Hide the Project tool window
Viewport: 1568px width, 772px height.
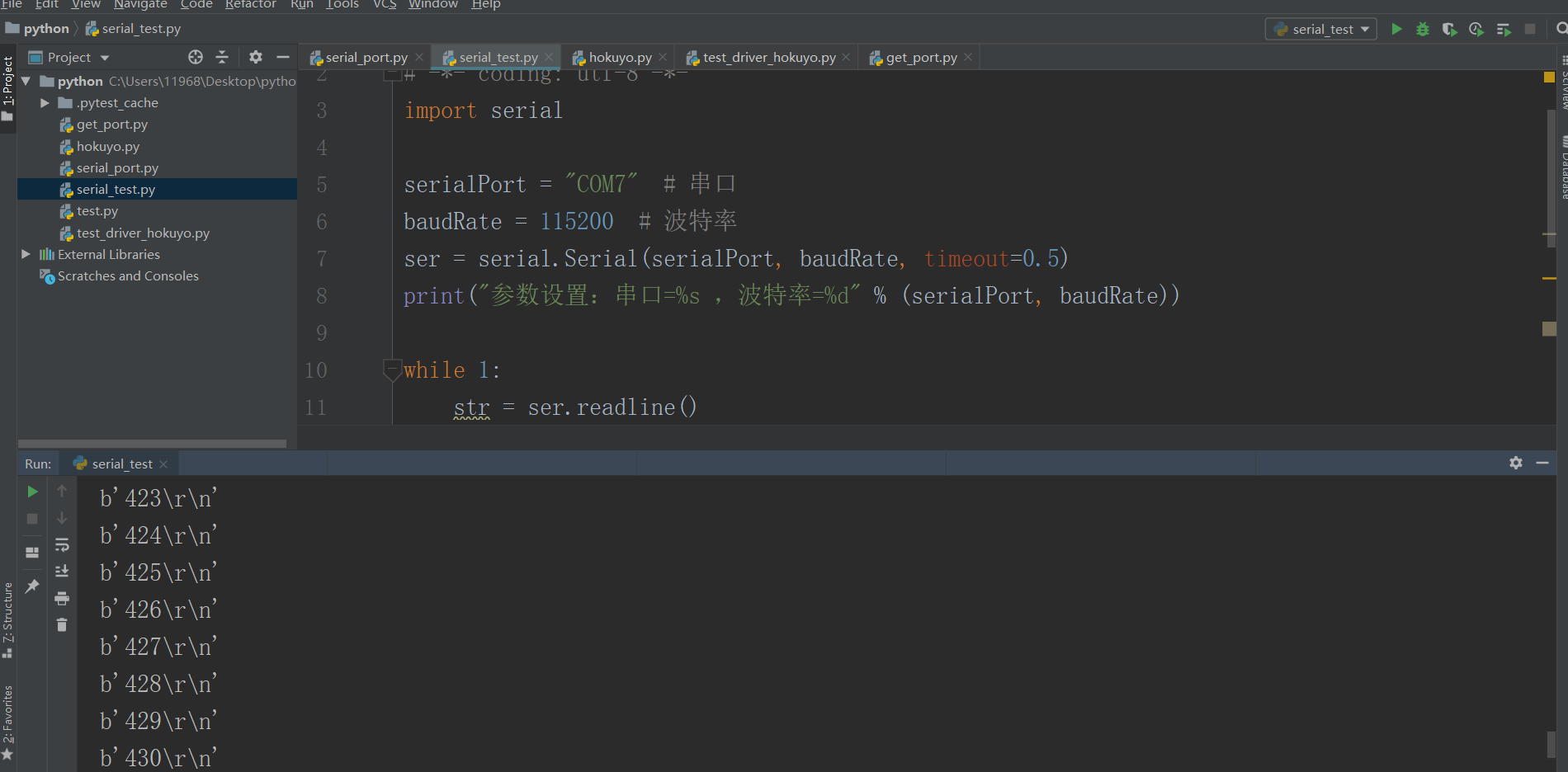283,57
